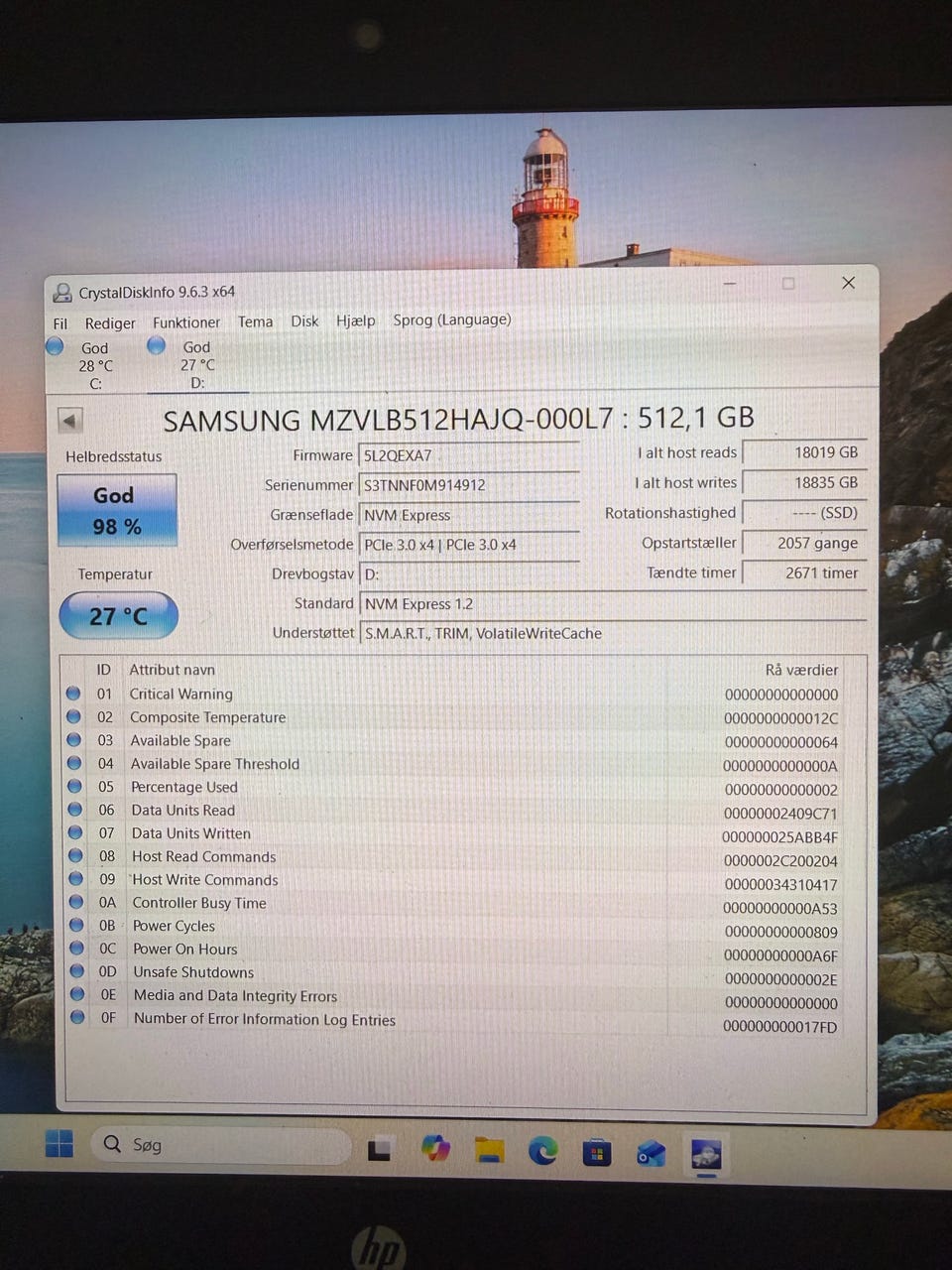This screenshot has height=1270, width=952.
Task: Click the I alt host writes value
Action: point(804,482)
